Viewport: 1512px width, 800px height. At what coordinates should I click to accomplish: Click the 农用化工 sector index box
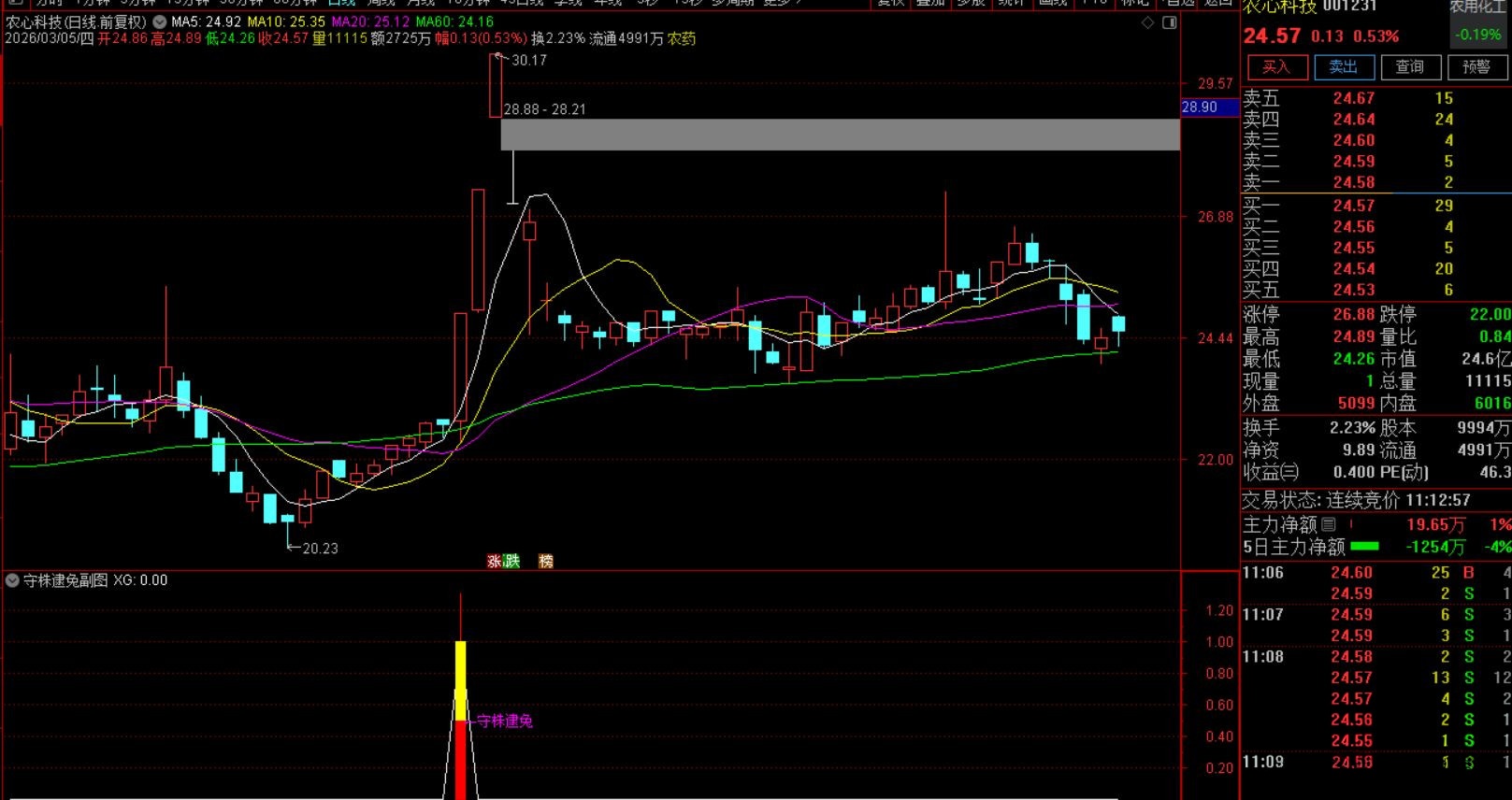1478,21
